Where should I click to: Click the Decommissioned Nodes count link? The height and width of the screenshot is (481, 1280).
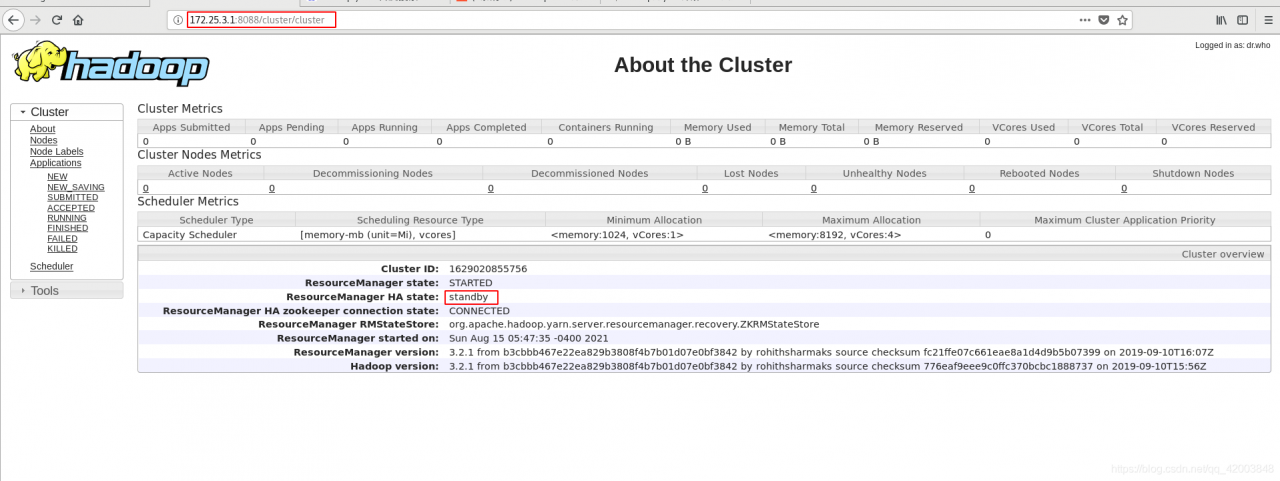point(490,188)
